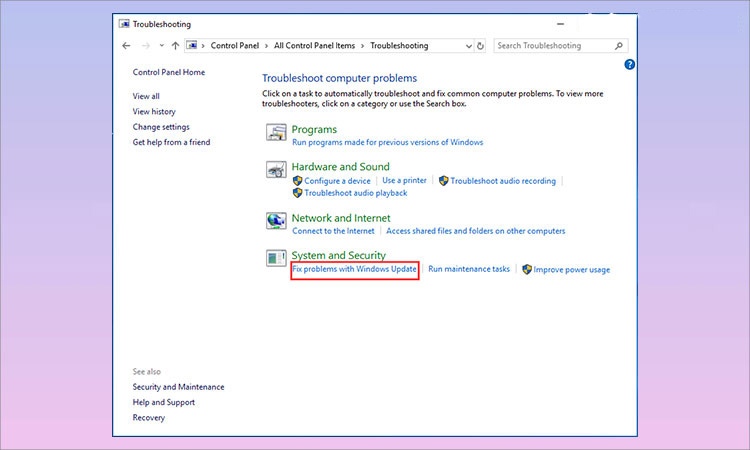Click shield icon beside Configure a device
The width and height of the screenshot is (750, 450).
[298, 181]
